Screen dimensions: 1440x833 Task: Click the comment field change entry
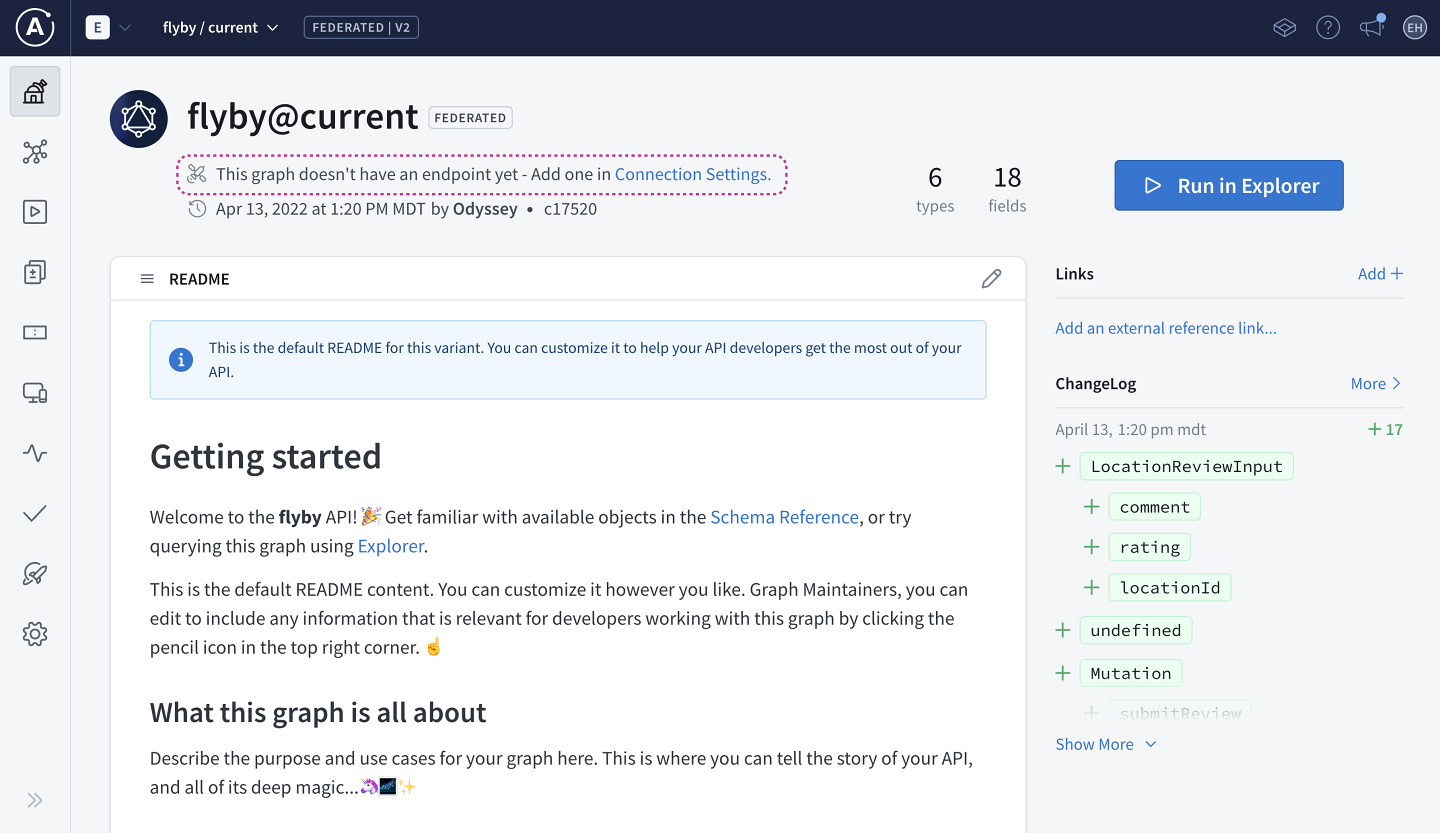(1154, 507)
